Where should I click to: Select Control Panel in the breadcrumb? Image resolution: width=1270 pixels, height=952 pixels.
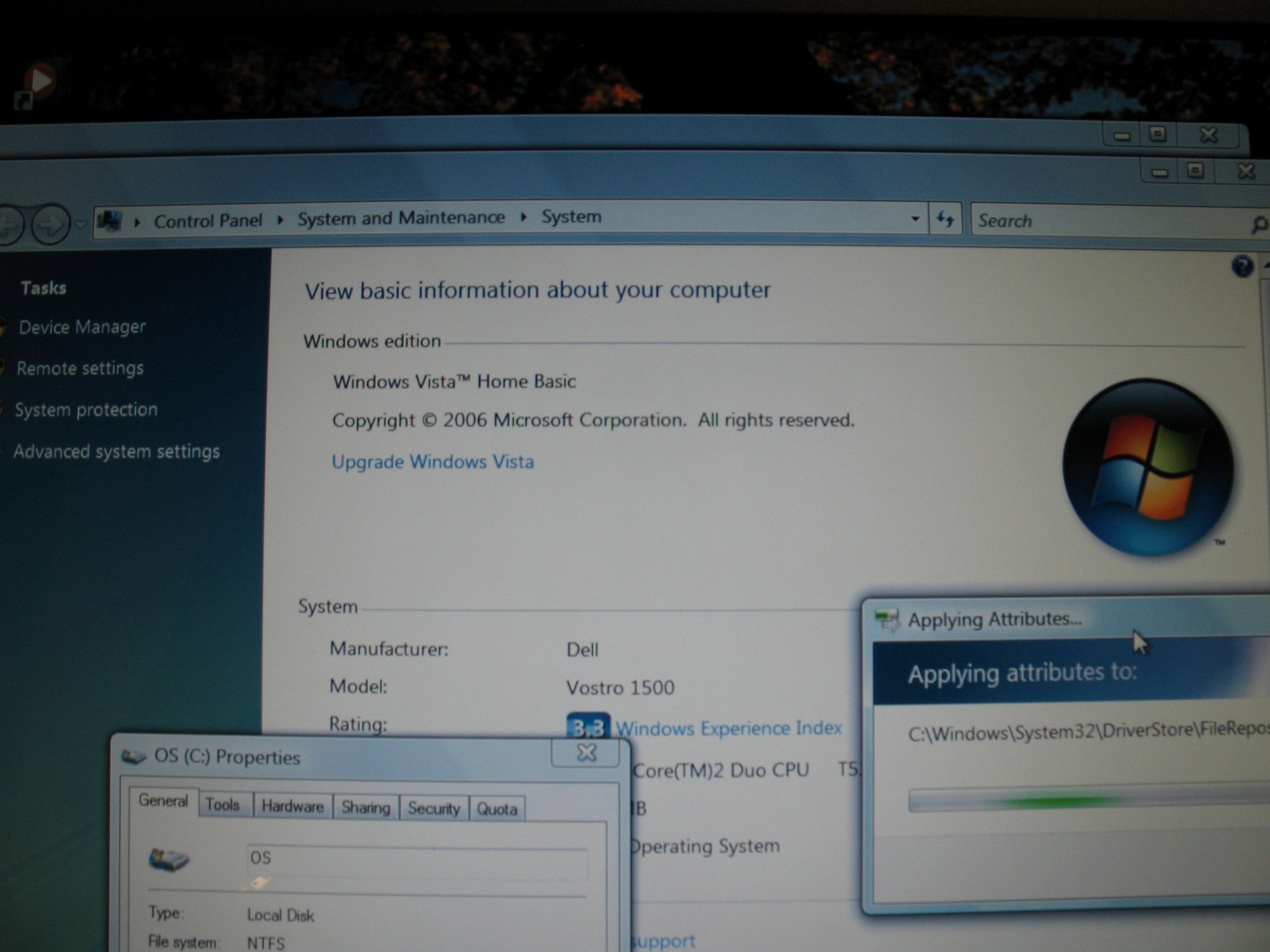pyautogui.click(x=208, y=220)
